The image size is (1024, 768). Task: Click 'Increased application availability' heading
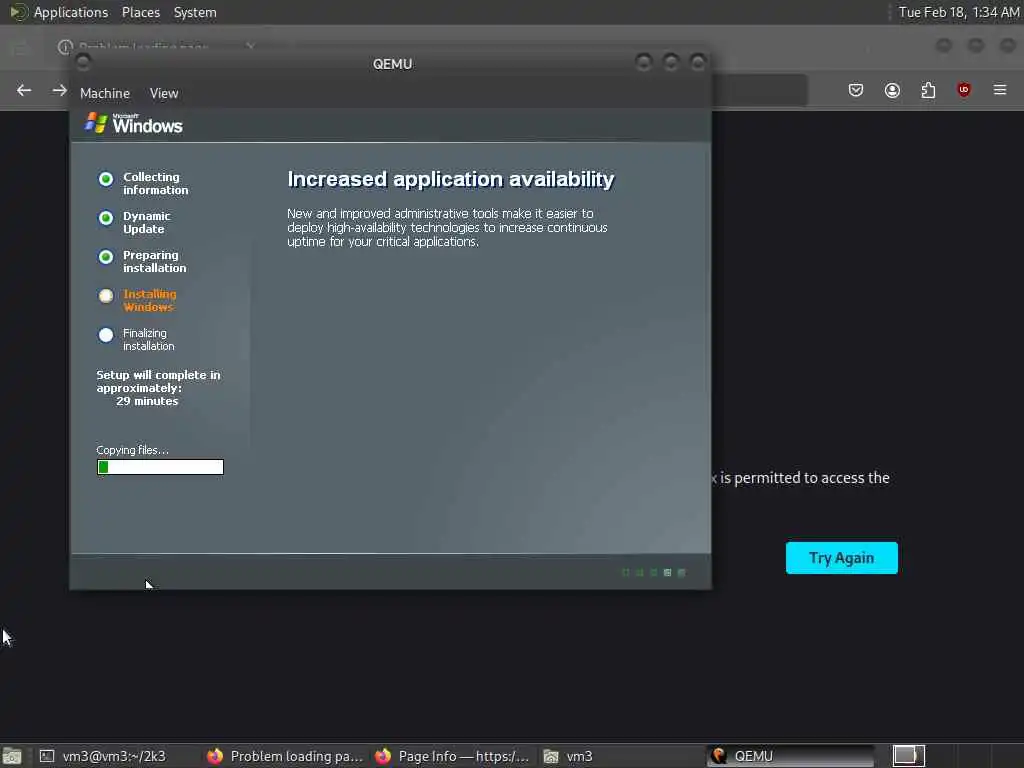[451, 180]
